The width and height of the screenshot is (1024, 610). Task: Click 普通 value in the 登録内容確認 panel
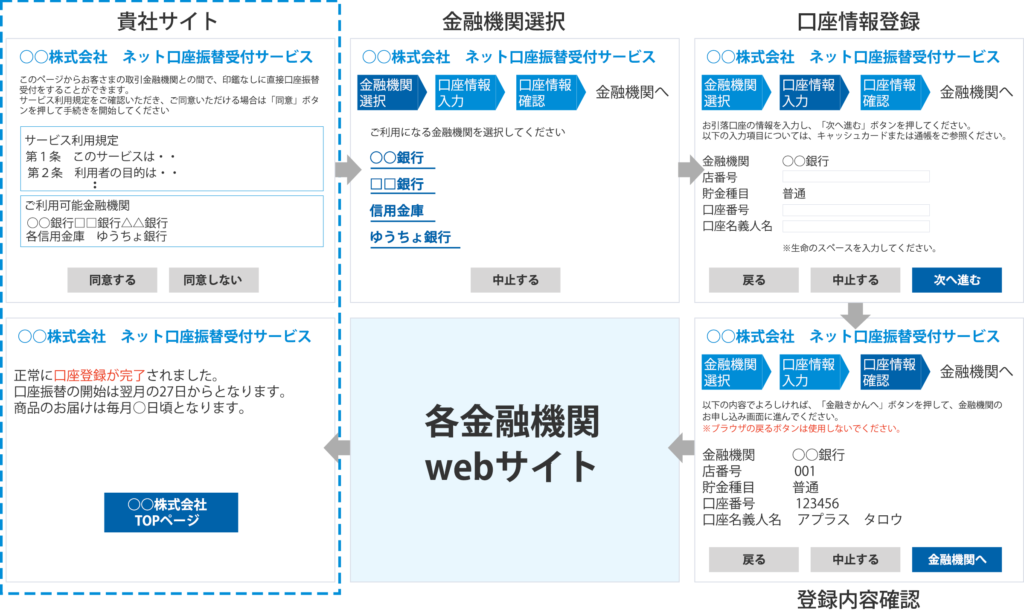tap(805, 487)
